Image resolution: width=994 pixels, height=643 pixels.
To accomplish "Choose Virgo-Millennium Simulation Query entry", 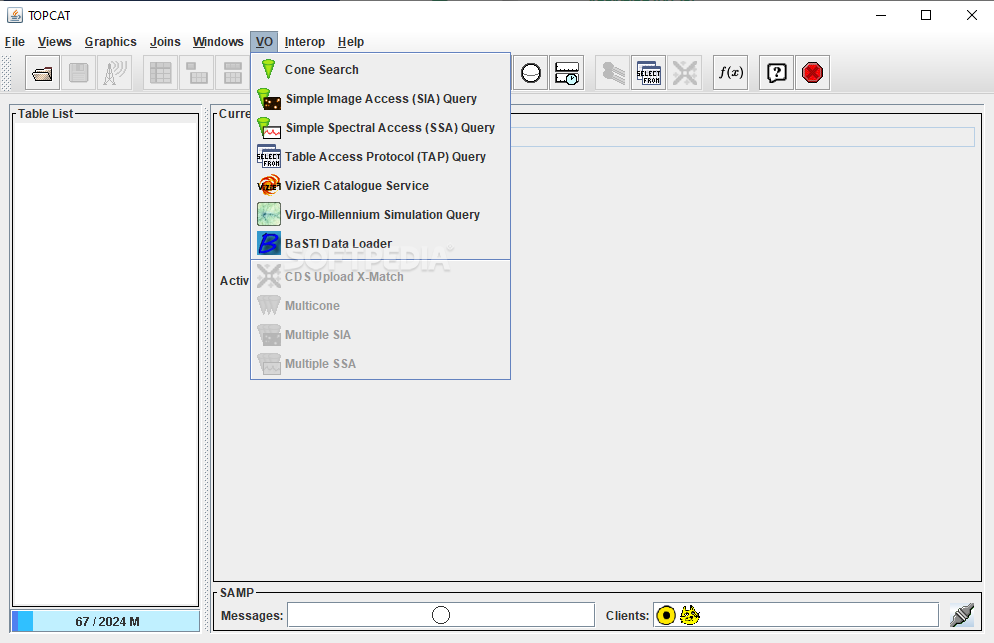I will click(x=380, y=215).
